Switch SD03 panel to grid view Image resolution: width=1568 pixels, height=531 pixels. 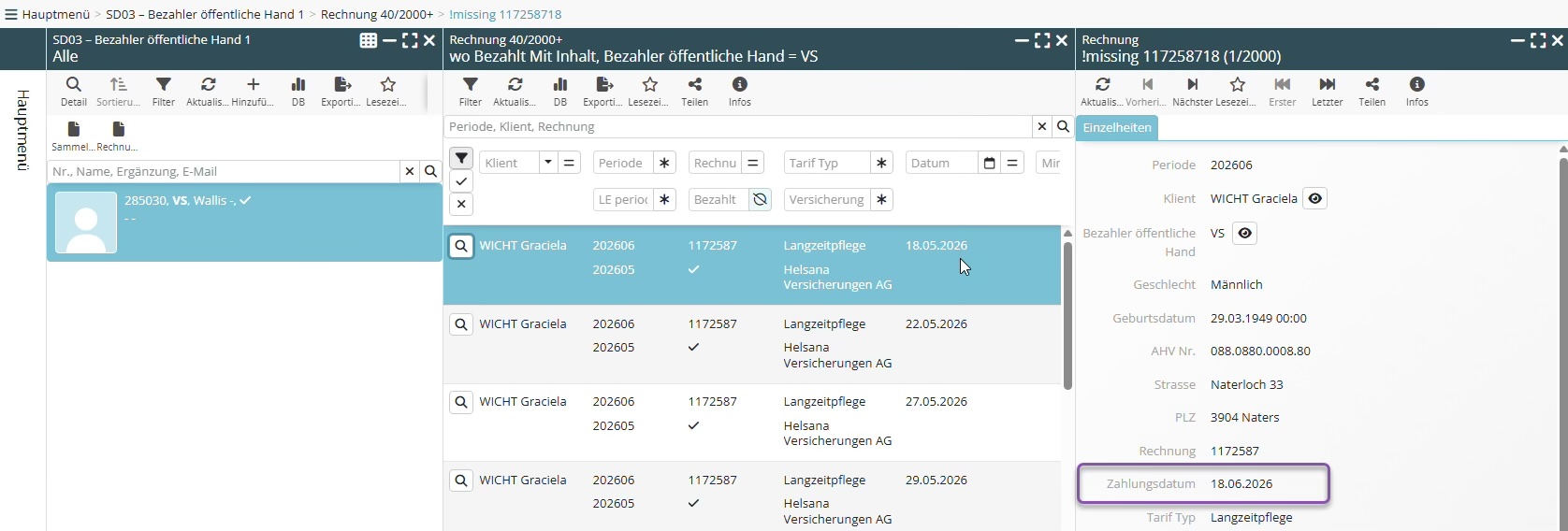point(369,40)
